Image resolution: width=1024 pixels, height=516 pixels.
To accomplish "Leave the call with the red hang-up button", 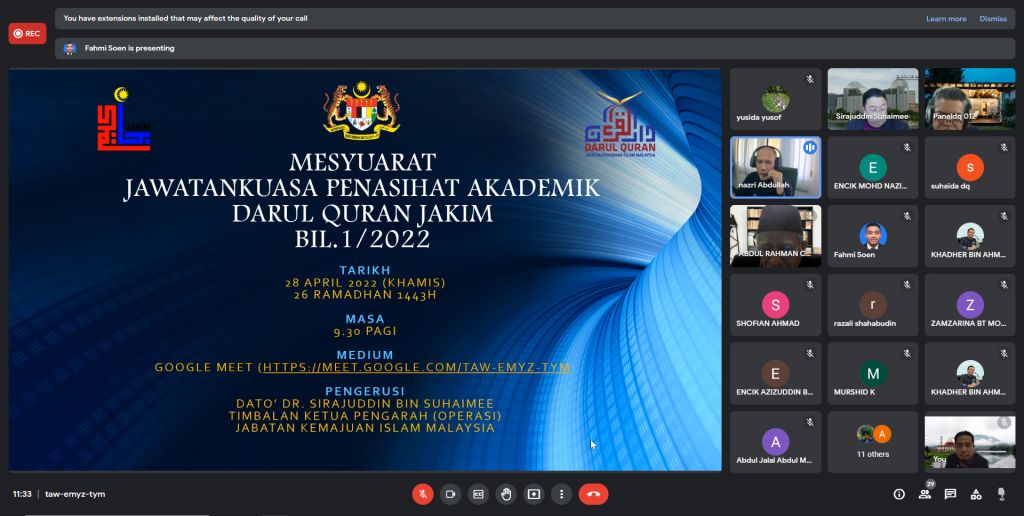I will 593,494.
